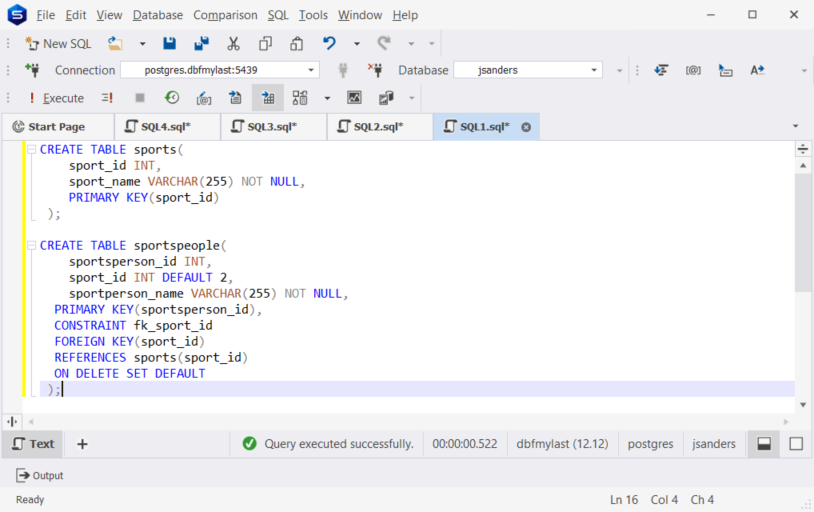This screenshot has width=814, height=512.
Task: Add a new view with plus button
Action: coord(82,444)
